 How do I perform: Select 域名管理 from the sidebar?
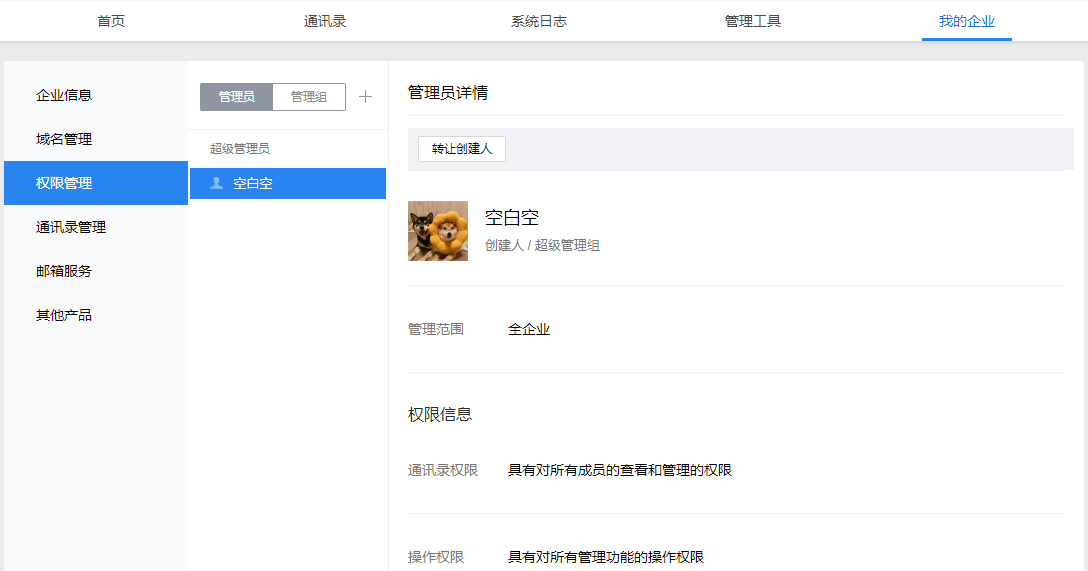tap(64, 139)
